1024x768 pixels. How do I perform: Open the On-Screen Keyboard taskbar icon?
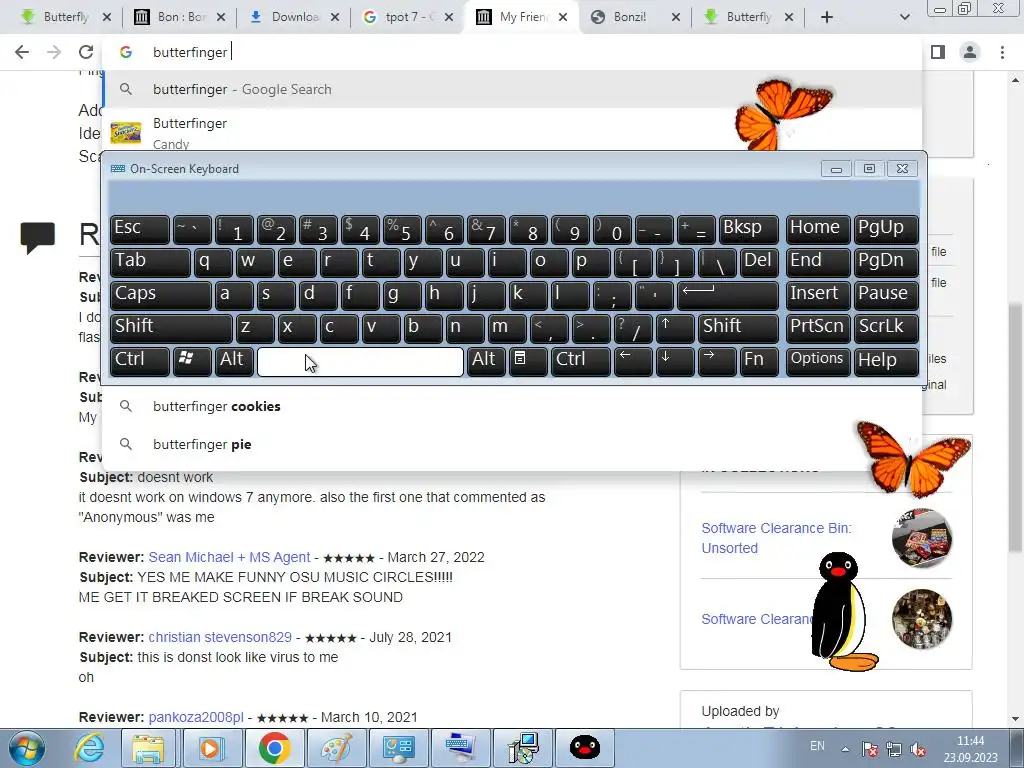[x=460, y=748]
